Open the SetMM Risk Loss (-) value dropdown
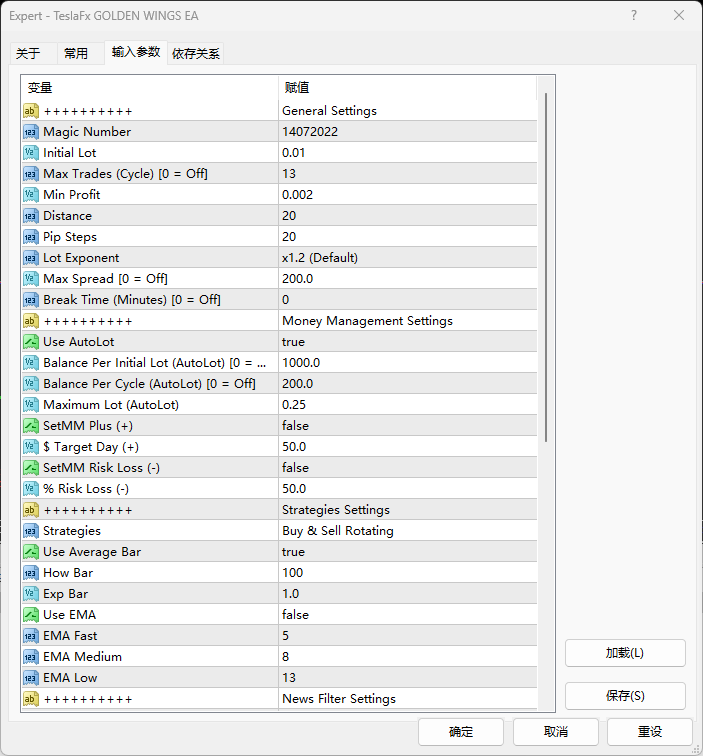Screen dimensions: 703x756 click(406, 468)
